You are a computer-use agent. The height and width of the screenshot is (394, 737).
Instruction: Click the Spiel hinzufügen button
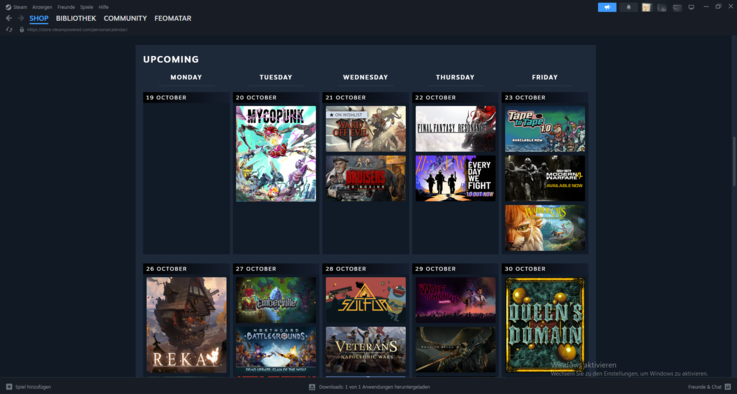28,387
